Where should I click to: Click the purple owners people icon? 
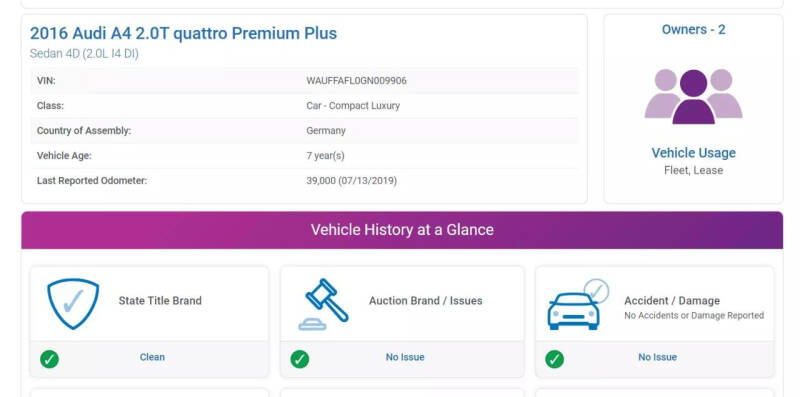pos(693,96)
